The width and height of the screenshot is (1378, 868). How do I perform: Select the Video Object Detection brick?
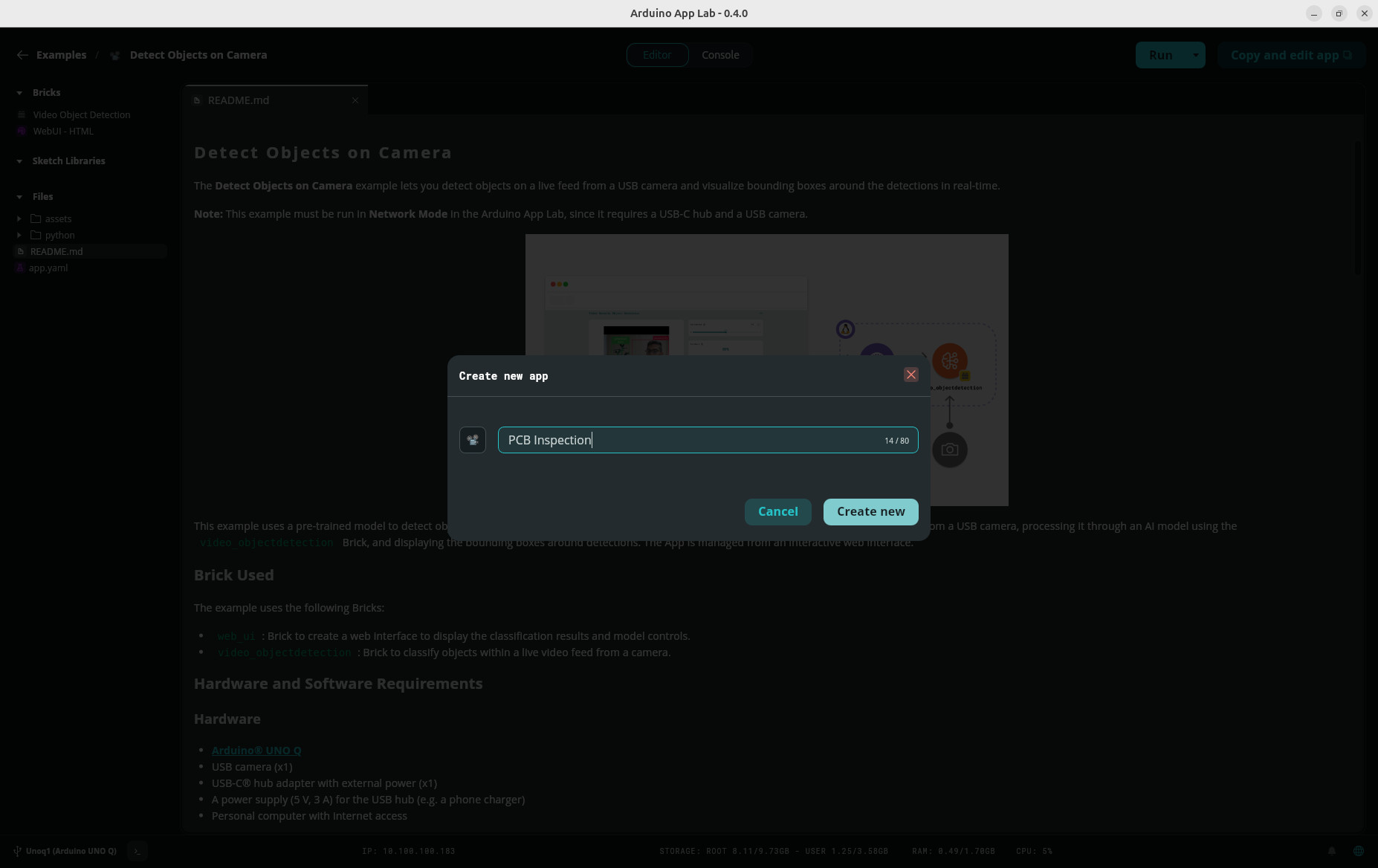pos(82,114)
